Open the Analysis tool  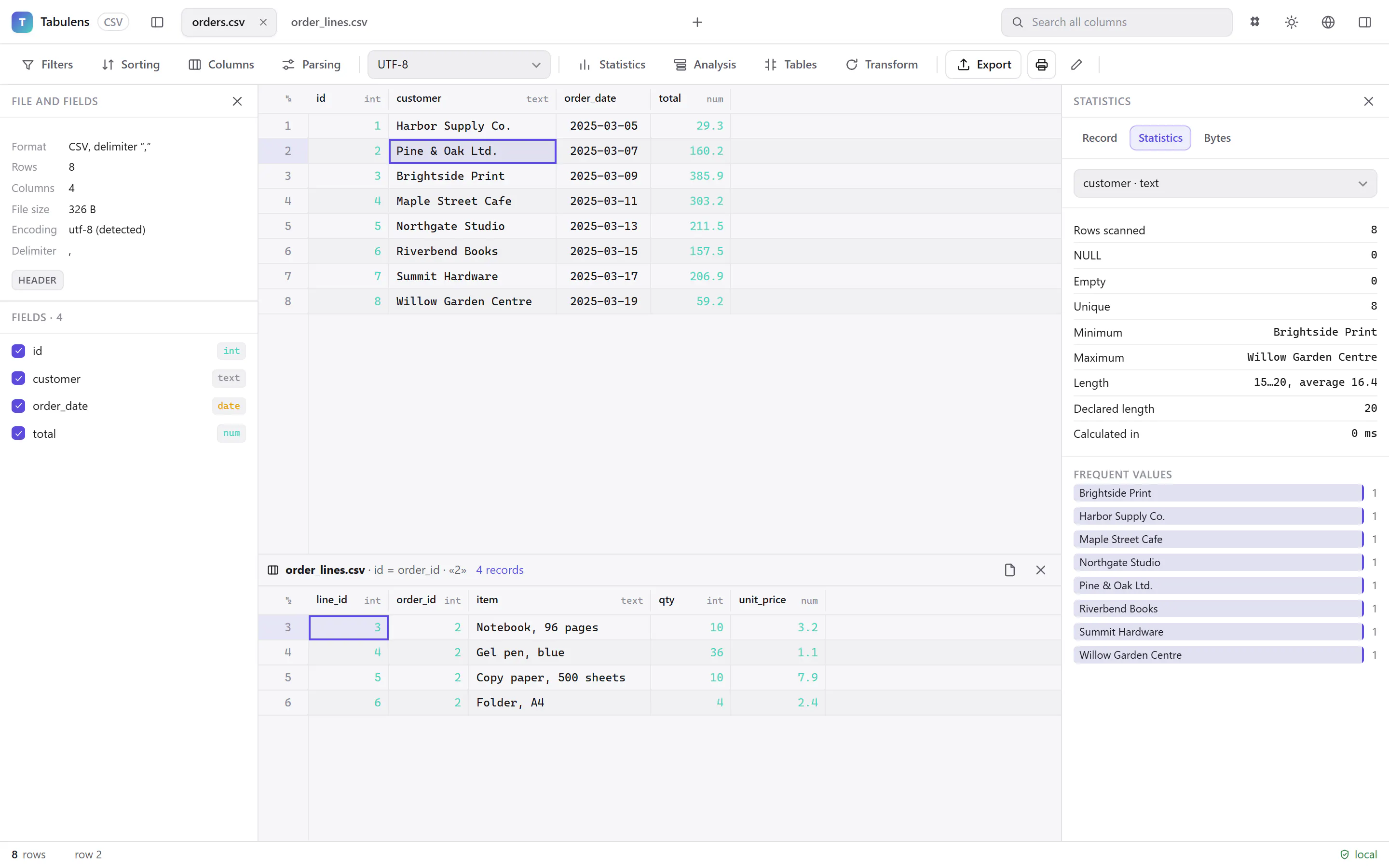pyautogui.click(x=705, y=64)
